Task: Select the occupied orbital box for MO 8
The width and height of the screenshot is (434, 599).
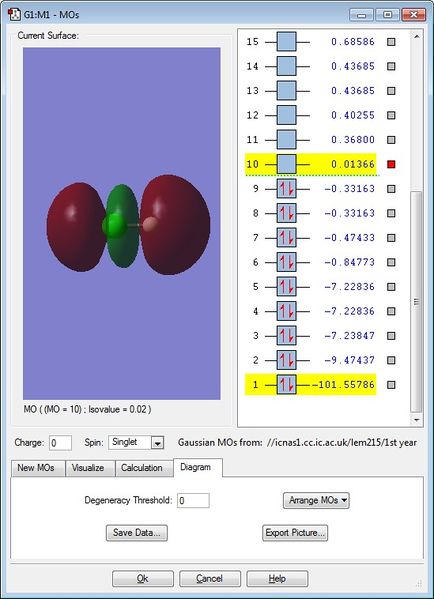Action: coord(287,213)
